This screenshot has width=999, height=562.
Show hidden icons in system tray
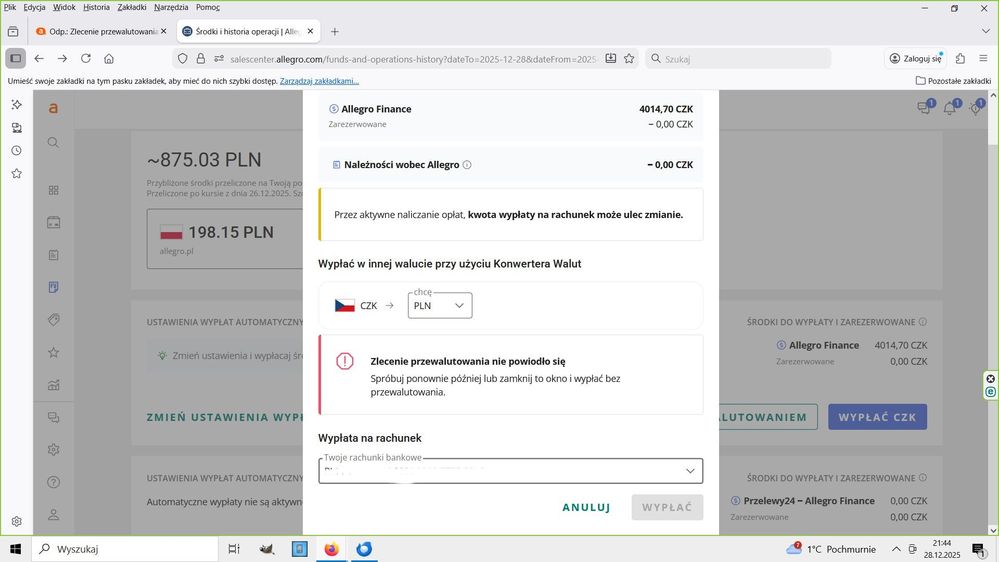click(x=897, y=549)
